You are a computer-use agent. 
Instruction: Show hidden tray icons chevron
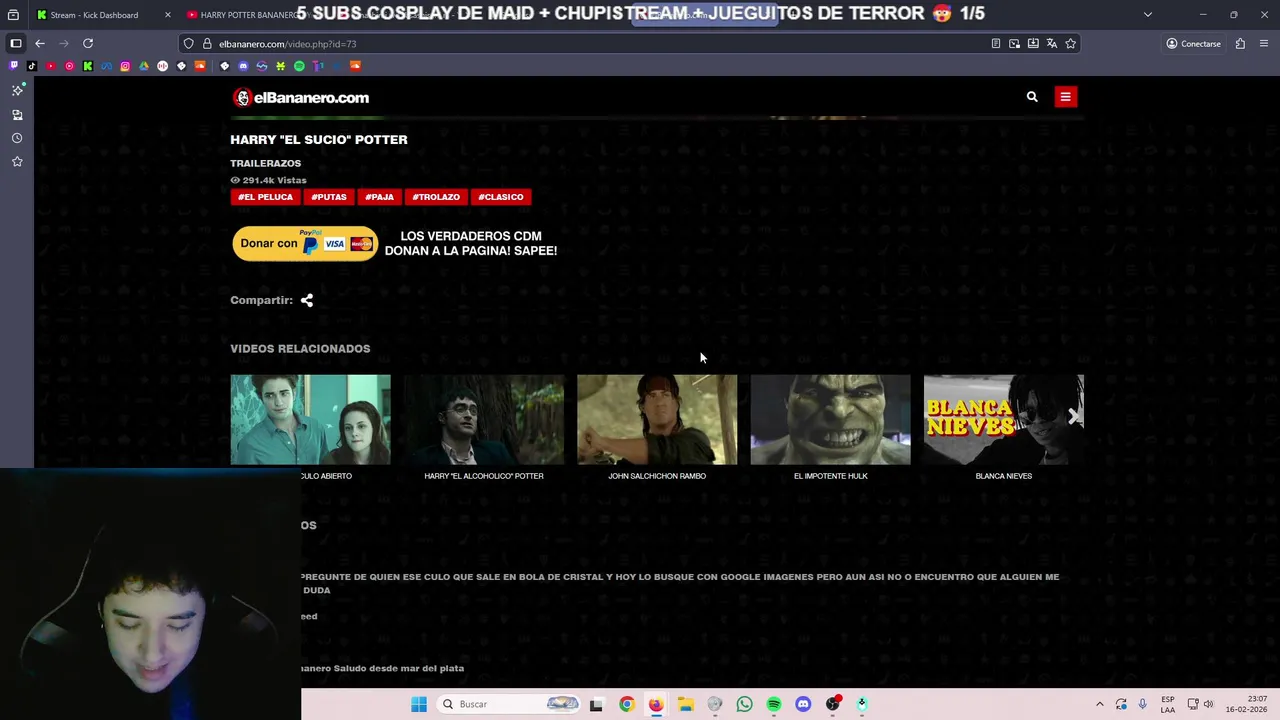[x=1100, y=704]
